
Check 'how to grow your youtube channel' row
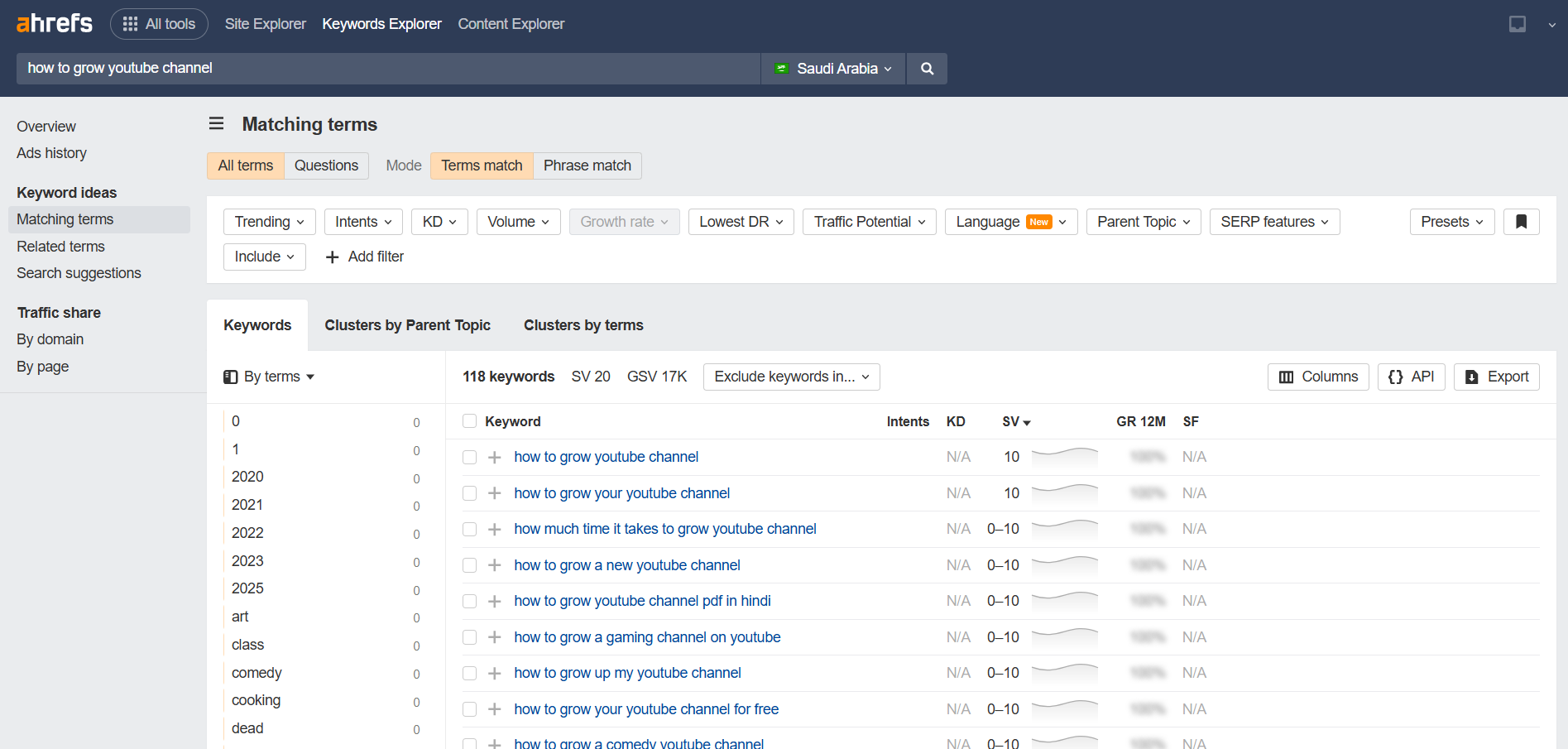click(x=469, y=493)
